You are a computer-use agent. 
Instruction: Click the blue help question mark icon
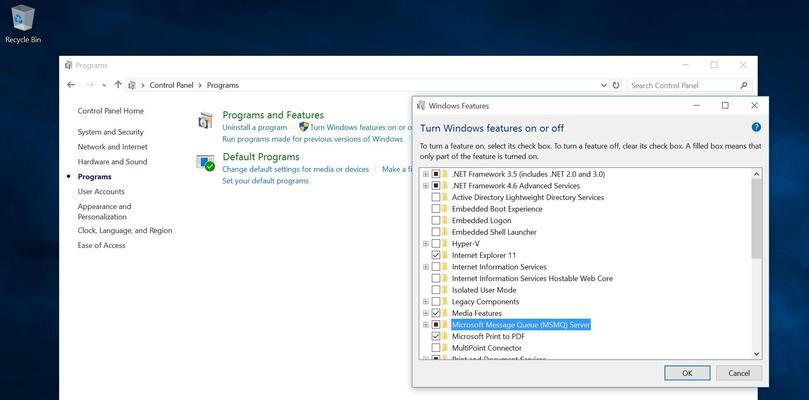click(x=756, y=127)
